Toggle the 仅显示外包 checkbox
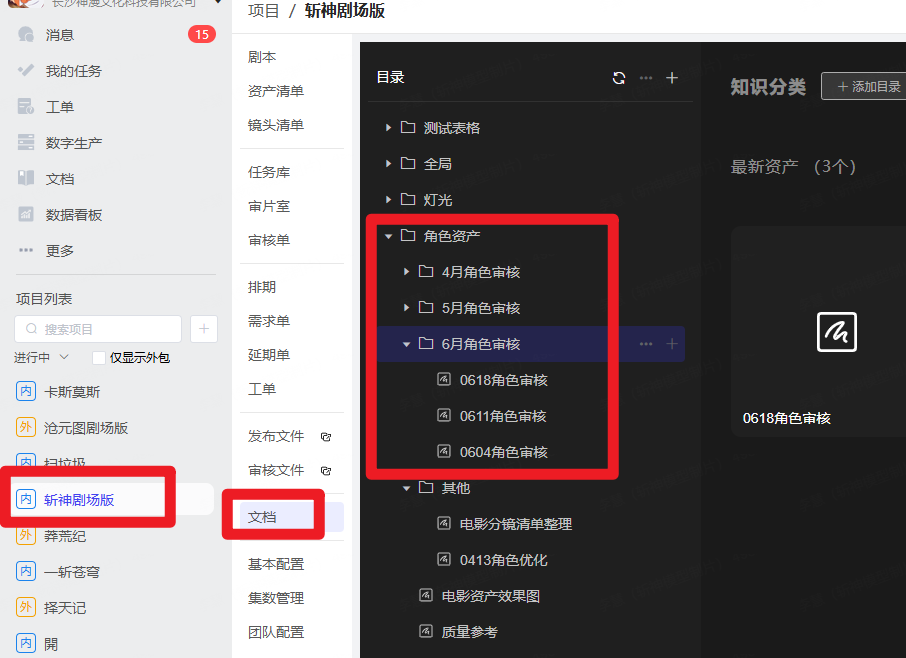The height and width of the screenshot is (658, 906). coord(99,358)
